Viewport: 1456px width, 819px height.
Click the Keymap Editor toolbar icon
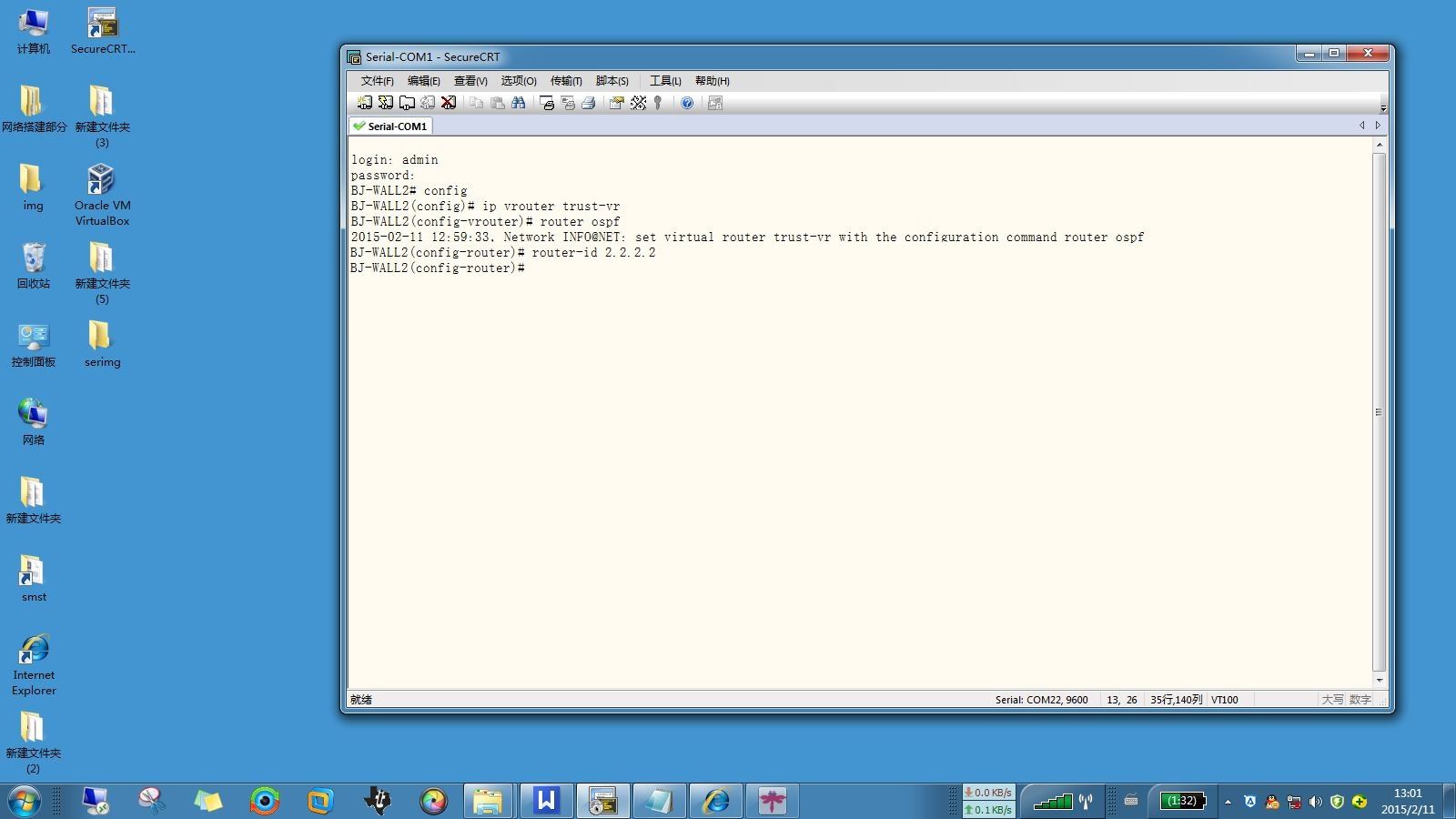638,103
